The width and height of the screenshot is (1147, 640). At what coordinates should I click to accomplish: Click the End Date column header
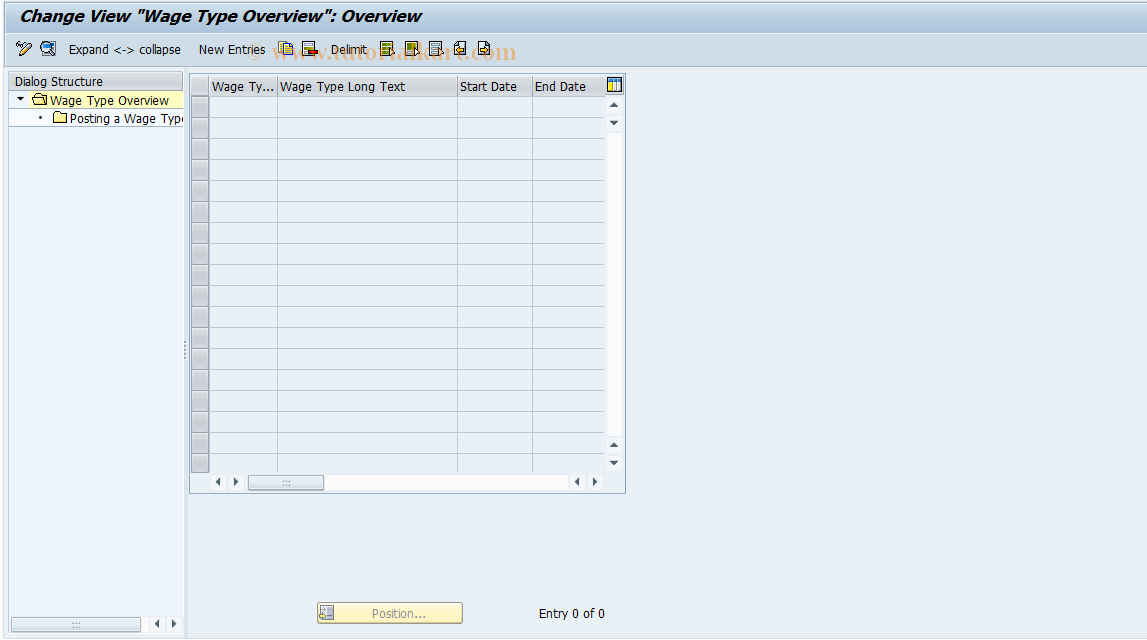[x=568, y=86]
